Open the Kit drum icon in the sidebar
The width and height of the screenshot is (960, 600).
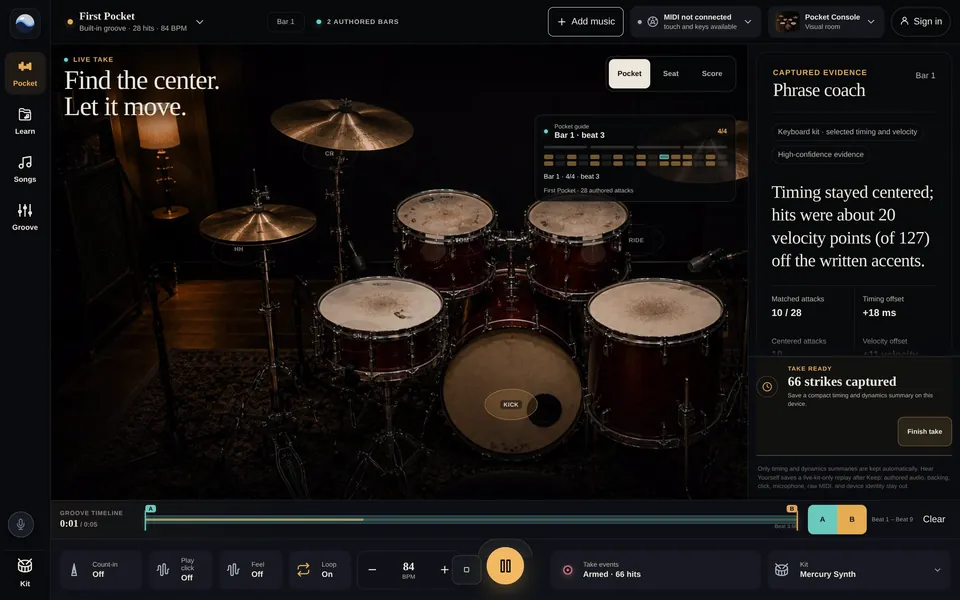click(x=24, y=571)
